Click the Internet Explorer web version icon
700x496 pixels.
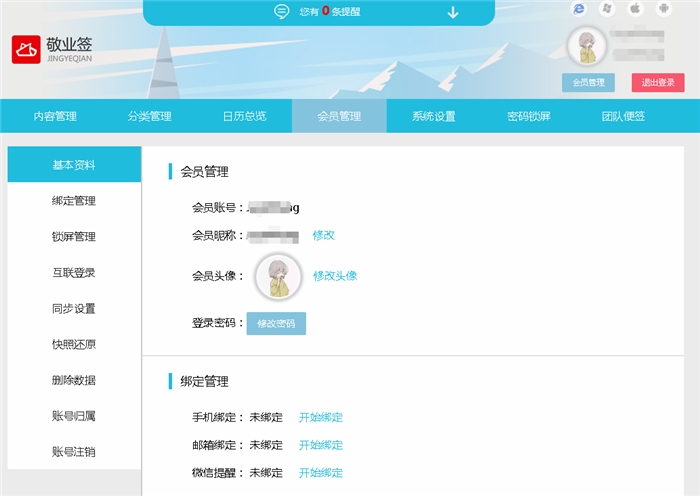click(578, 9)
